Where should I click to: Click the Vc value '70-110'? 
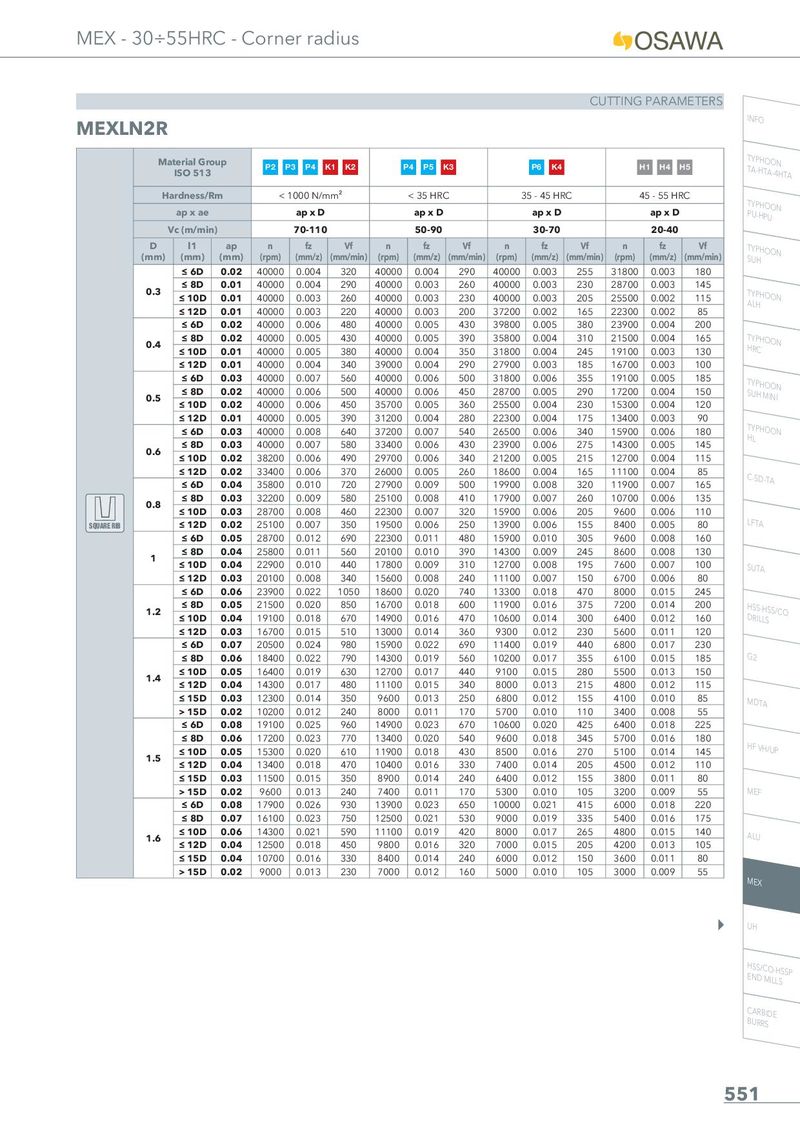[x=310, y=230]
